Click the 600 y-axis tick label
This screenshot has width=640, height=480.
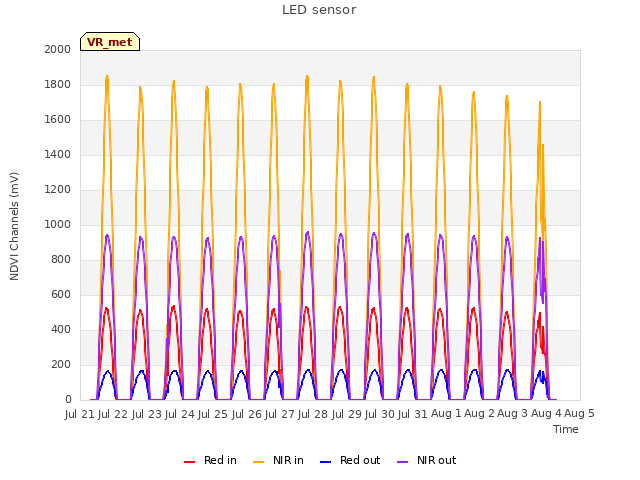pos(61,295)
